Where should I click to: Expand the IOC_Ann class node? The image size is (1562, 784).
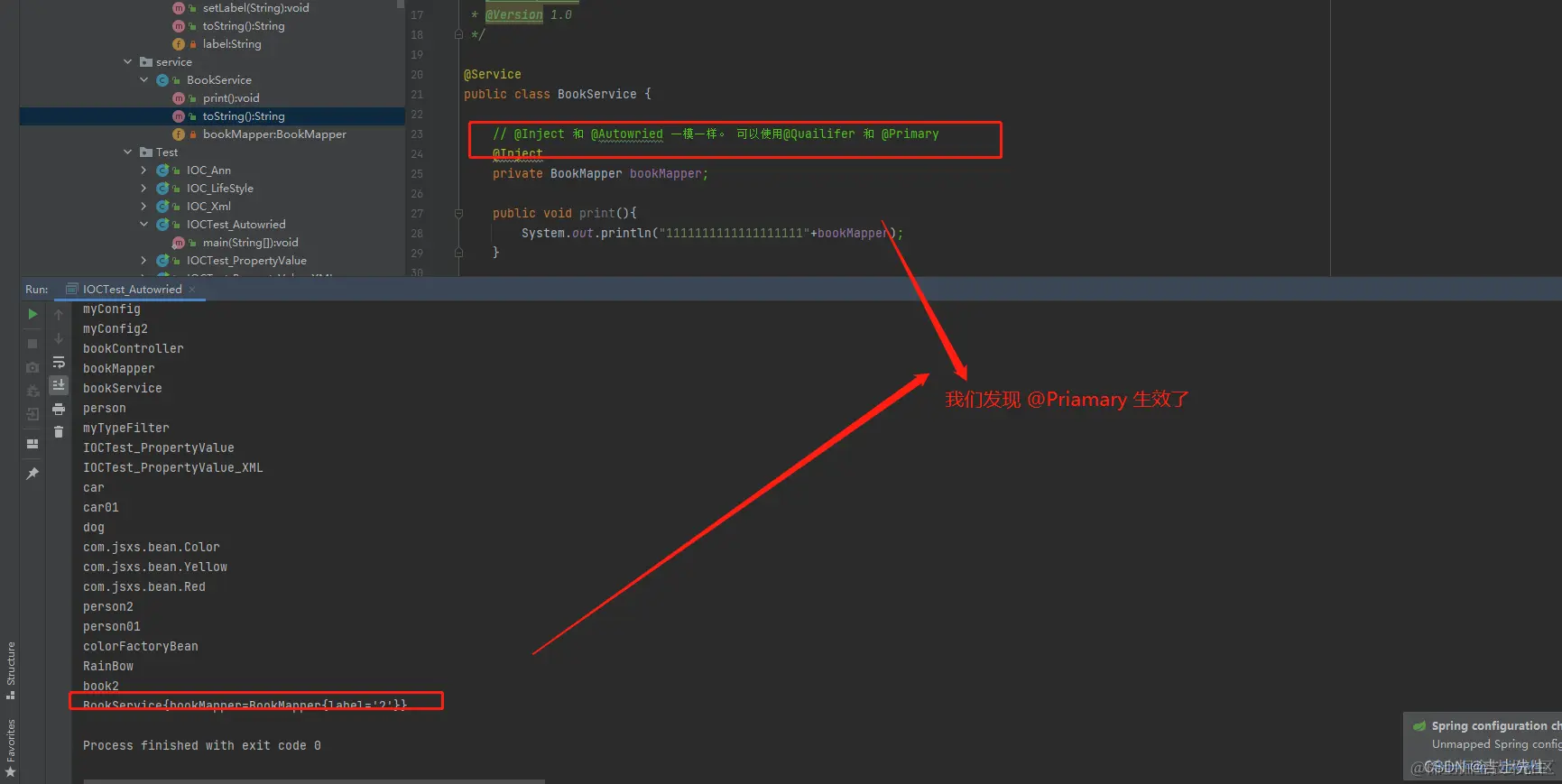coord(144,171)
